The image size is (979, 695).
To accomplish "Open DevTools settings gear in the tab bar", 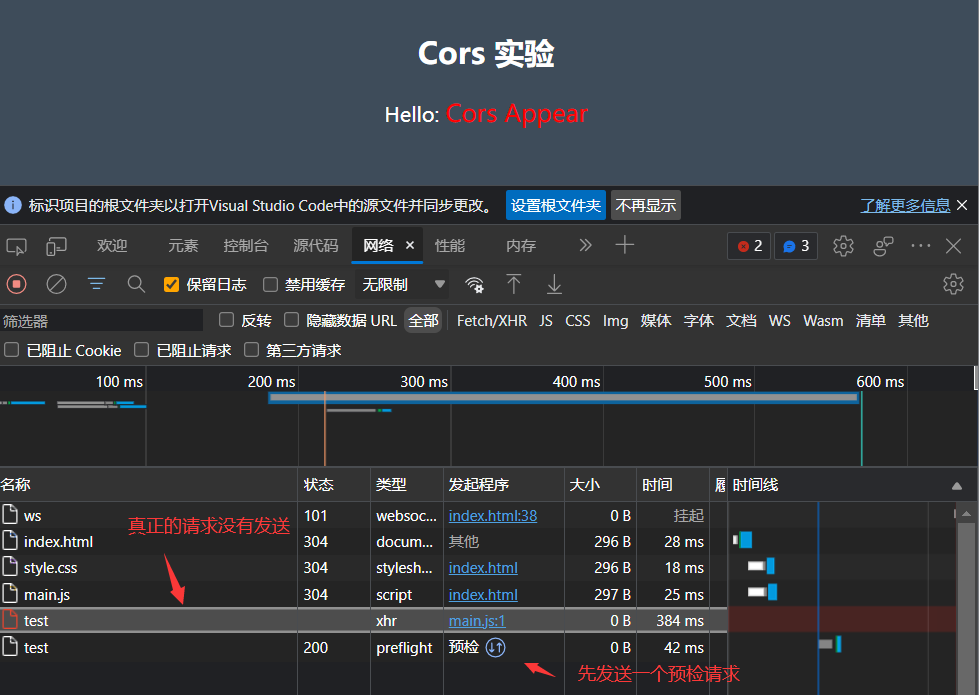I will click(x=843, y=246).
